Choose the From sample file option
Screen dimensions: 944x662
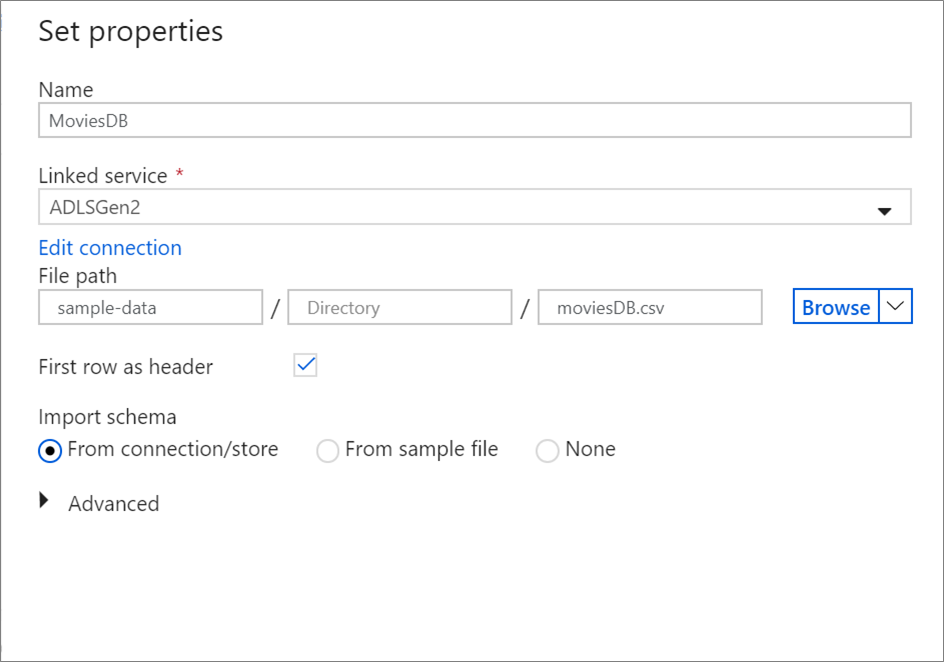[x=327, y=451]
